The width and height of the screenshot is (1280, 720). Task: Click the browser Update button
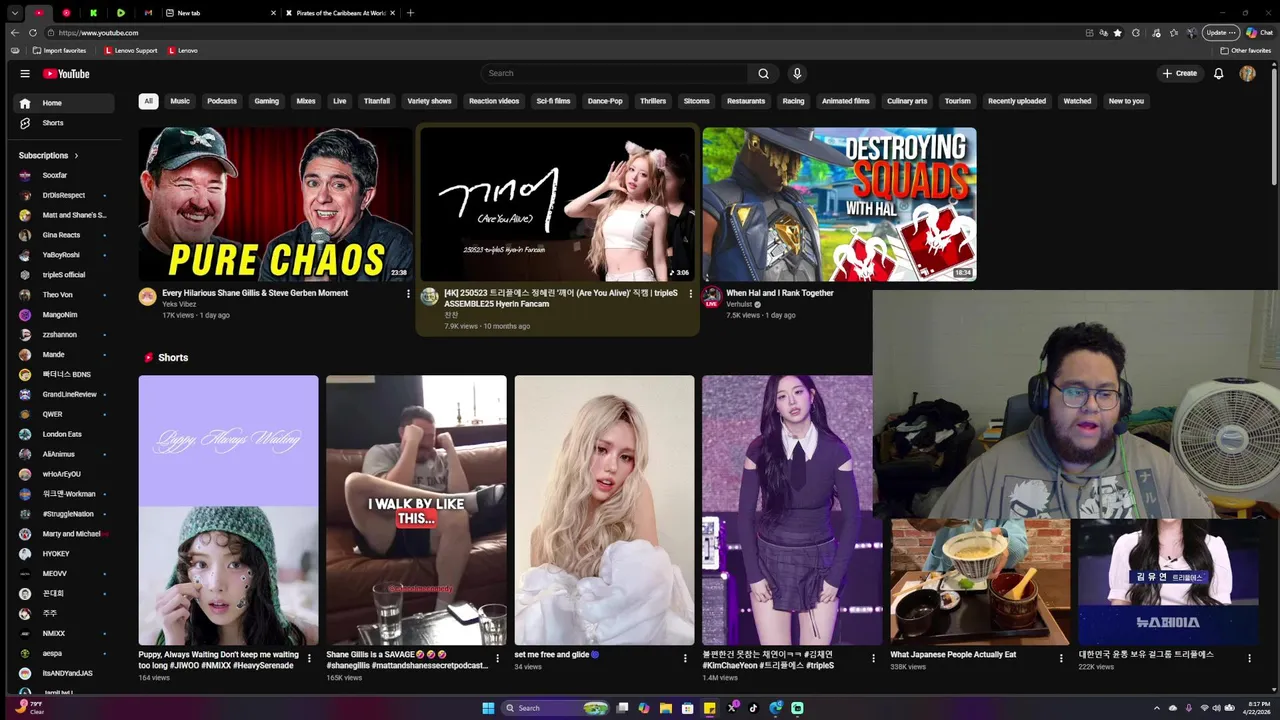(x=1220, y=33)
